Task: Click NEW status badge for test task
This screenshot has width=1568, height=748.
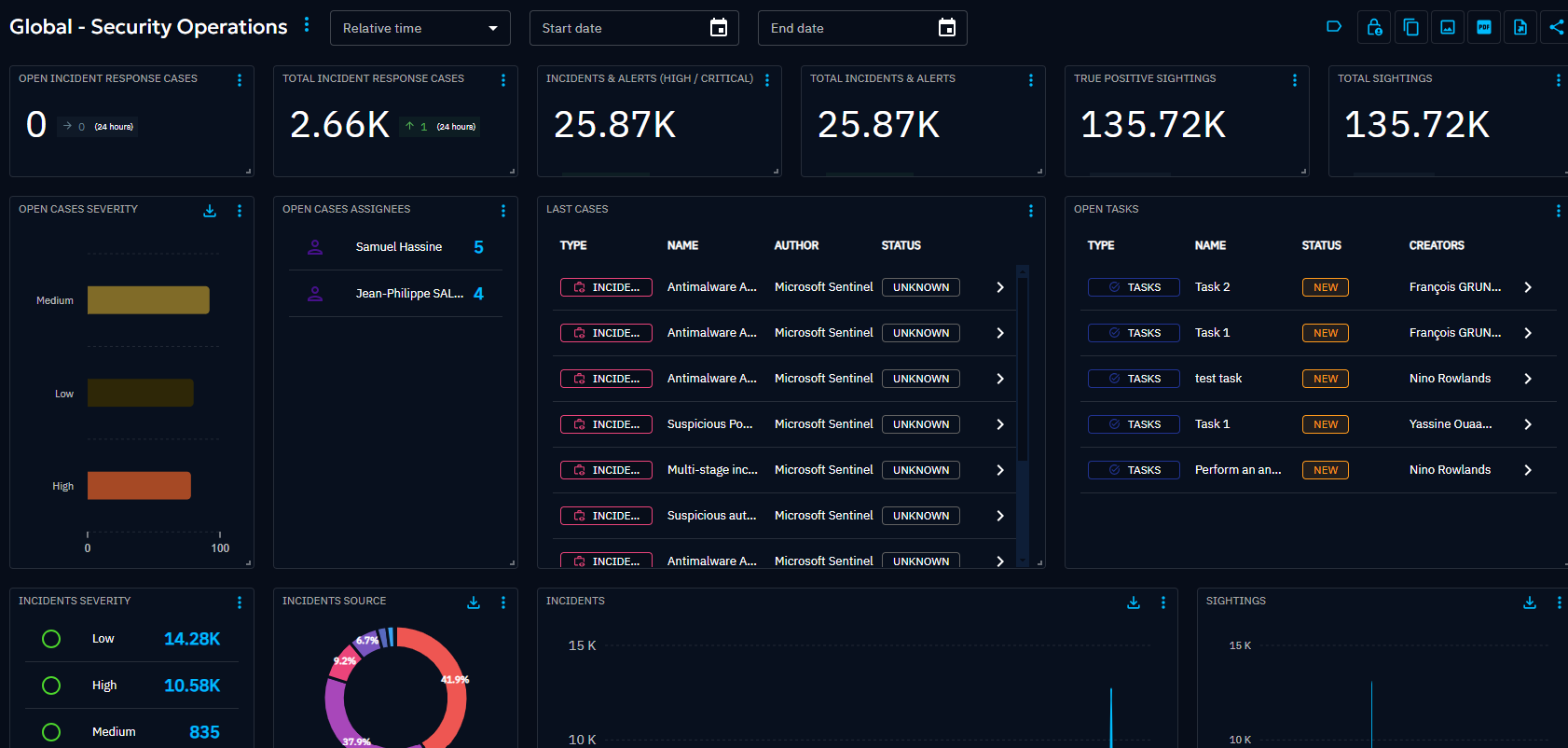Action: tap(1325, 379)
